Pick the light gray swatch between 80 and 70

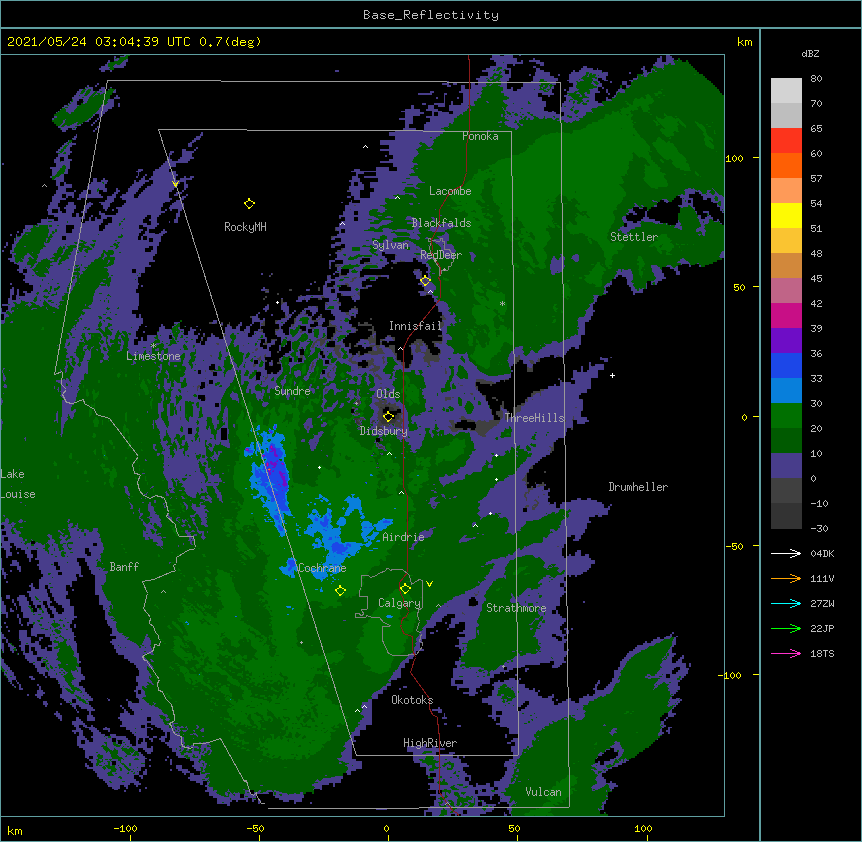point(786,91)
